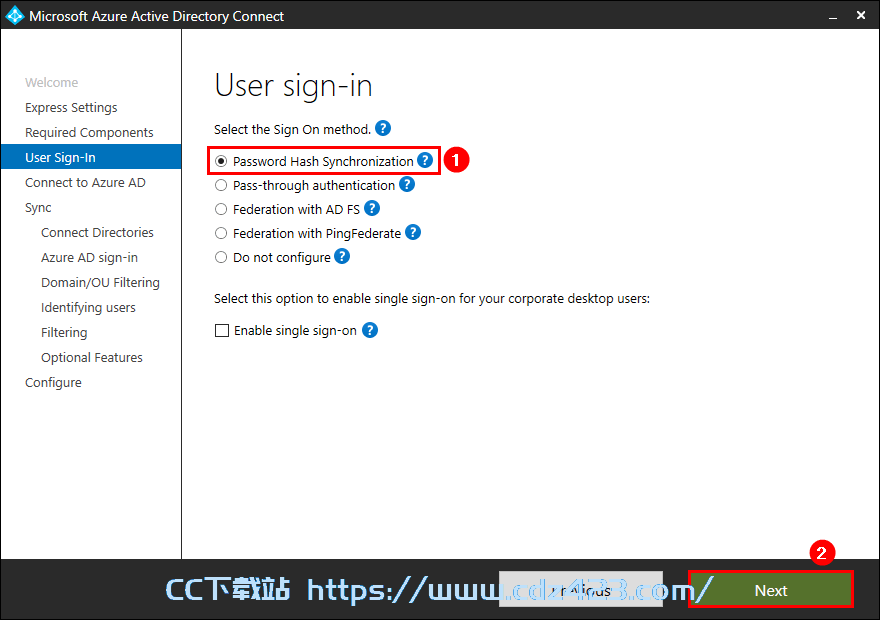Click the Azure AD Connect logo icon
This screenshot has height=620, width=880.
click(14, 15)
